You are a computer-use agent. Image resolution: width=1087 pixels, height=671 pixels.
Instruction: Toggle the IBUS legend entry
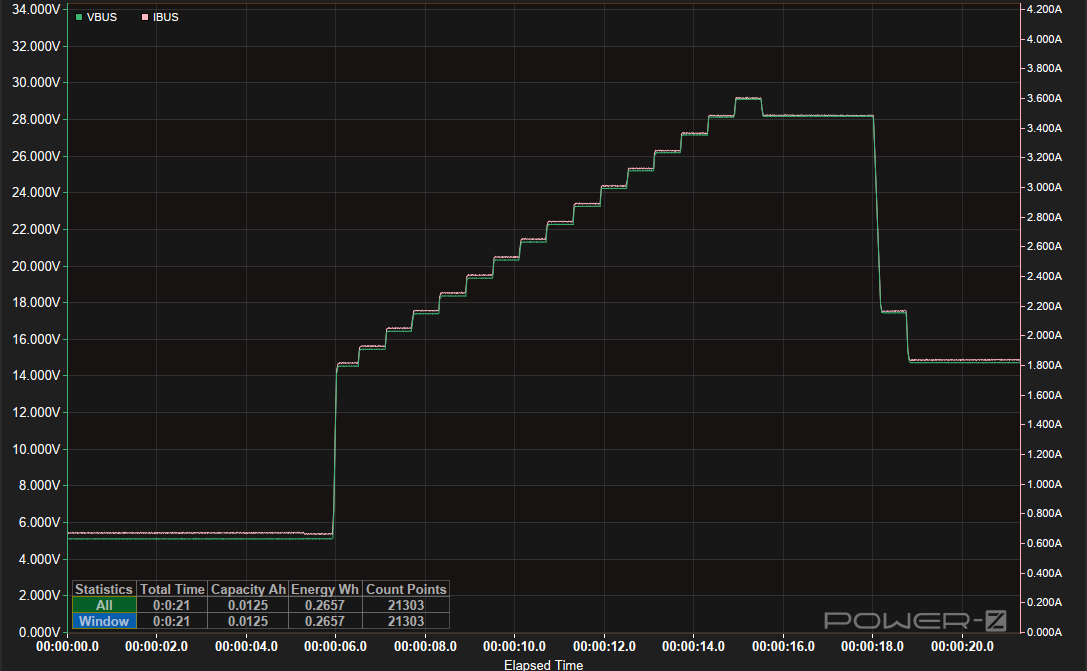click(x=160, y=17)
